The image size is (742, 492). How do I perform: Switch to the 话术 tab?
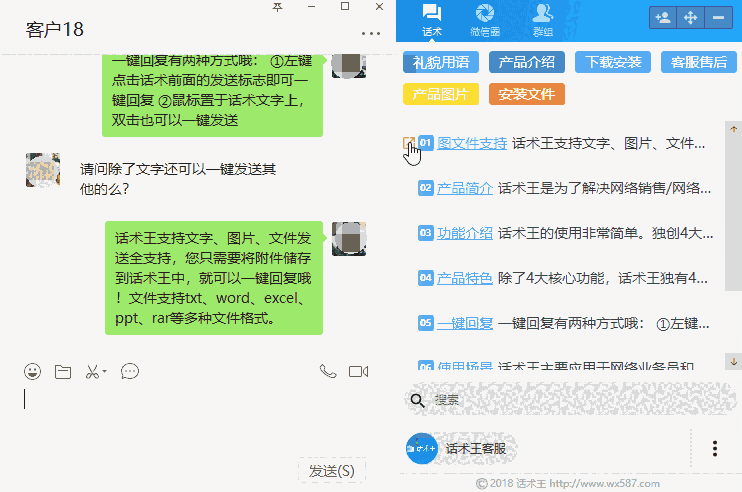click(x=432, y=21)
